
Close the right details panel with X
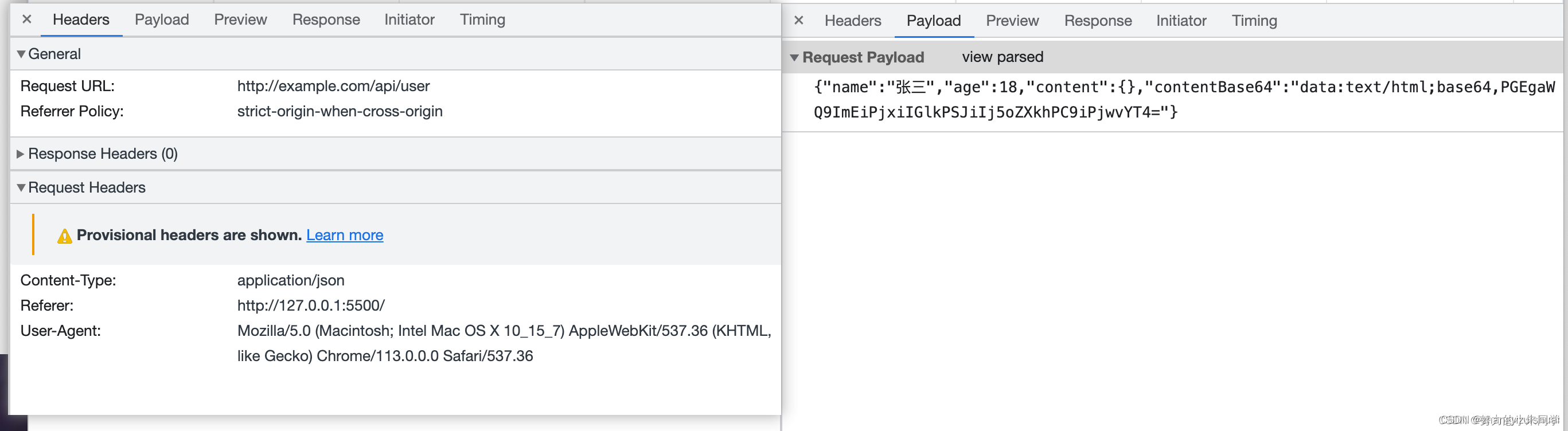(x=798, y=21)
